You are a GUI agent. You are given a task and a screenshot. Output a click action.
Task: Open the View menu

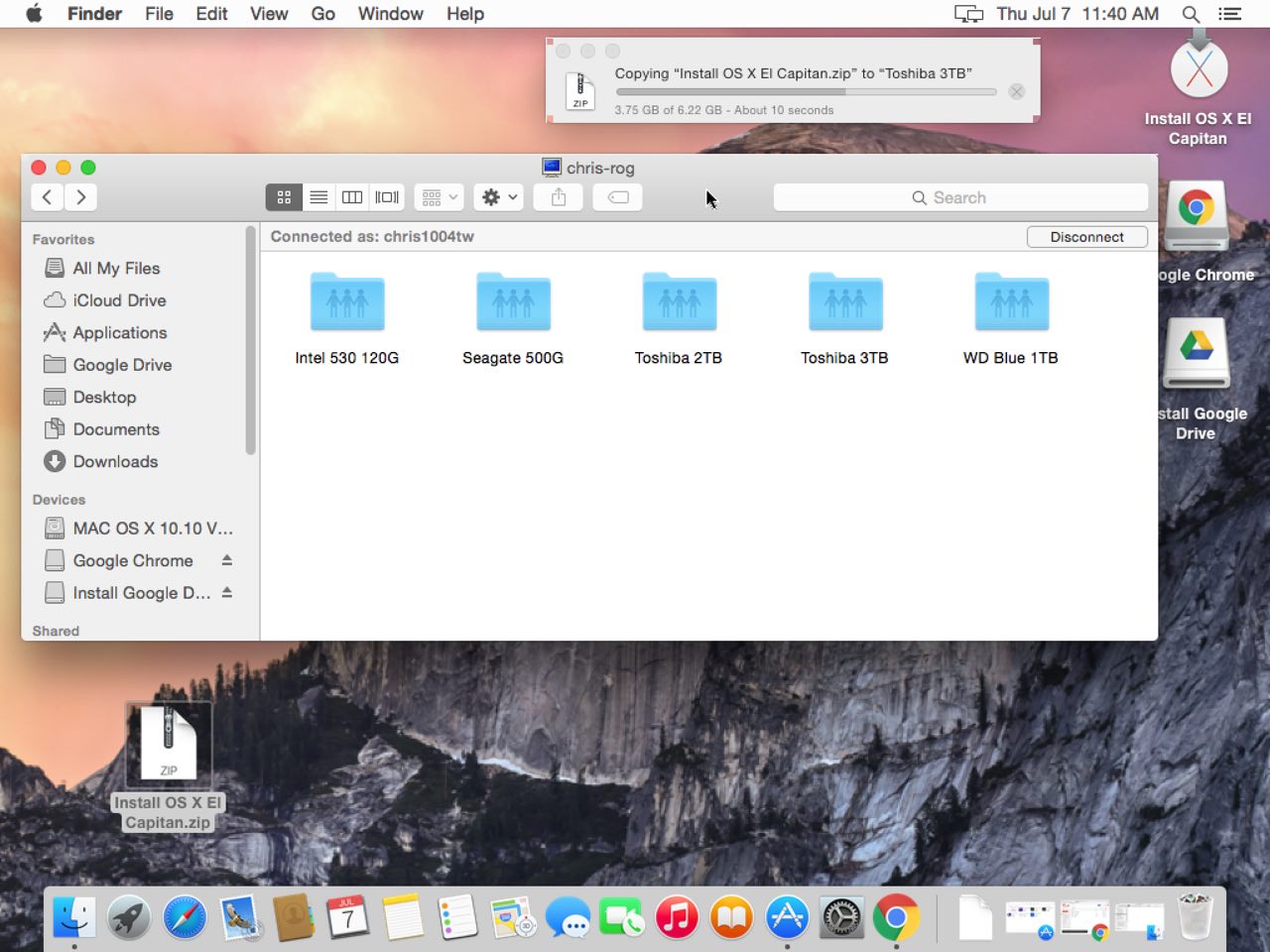[268, 14]
